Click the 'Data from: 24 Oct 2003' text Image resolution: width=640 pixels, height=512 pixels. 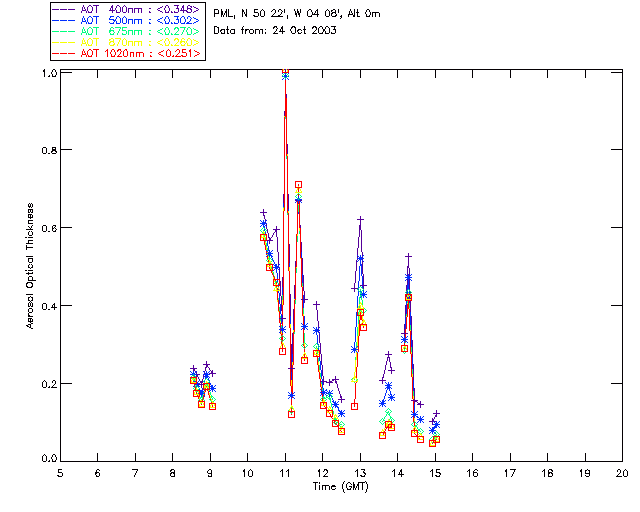pos(275,31)
